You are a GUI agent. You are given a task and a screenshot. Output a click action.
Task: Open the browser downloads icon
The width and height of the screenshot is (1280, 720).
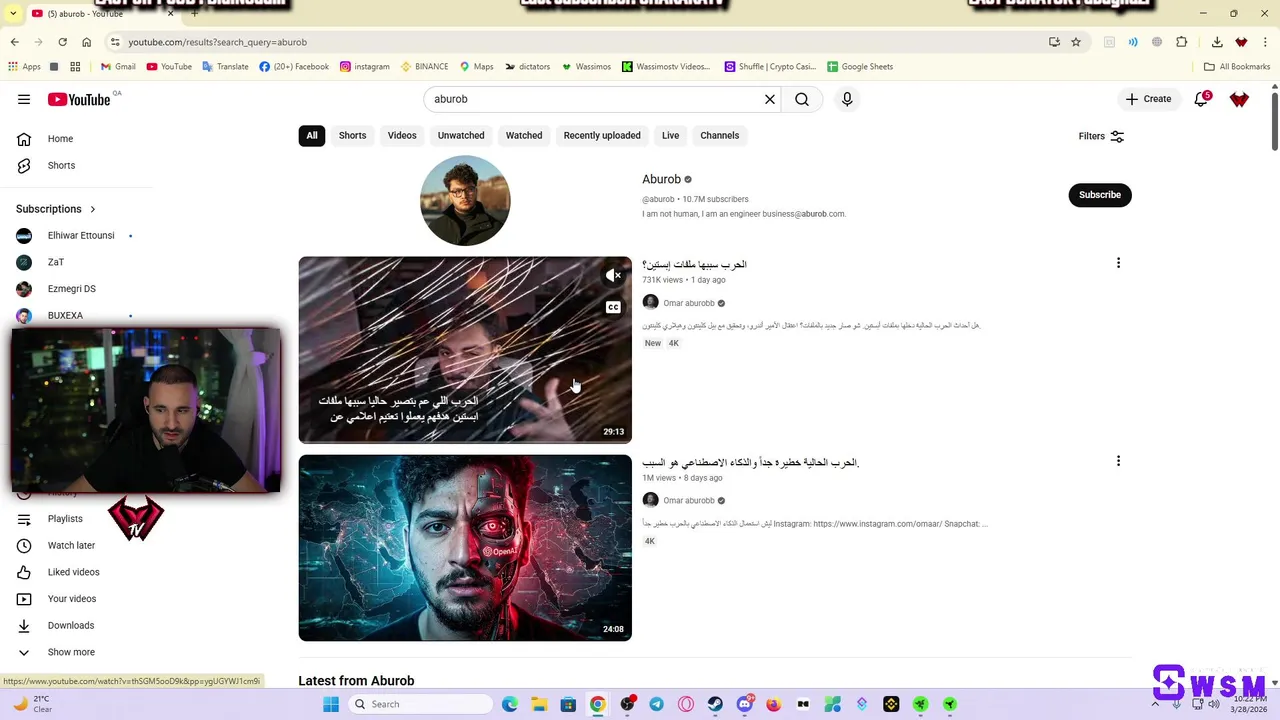tap(1217, 42)
